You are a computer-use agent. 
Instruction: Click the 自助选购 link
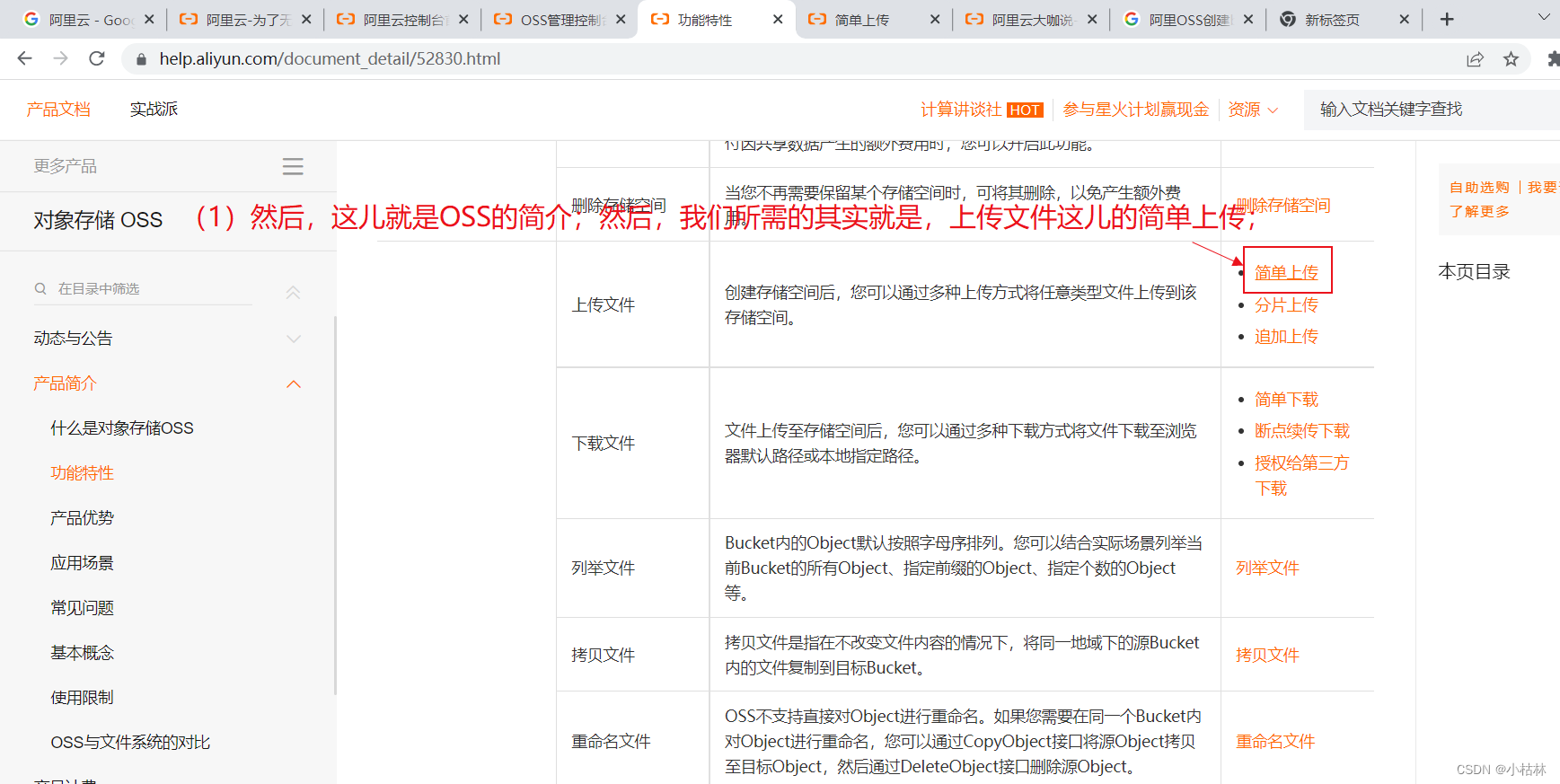pyautogui.click(x=1479, y=188)
